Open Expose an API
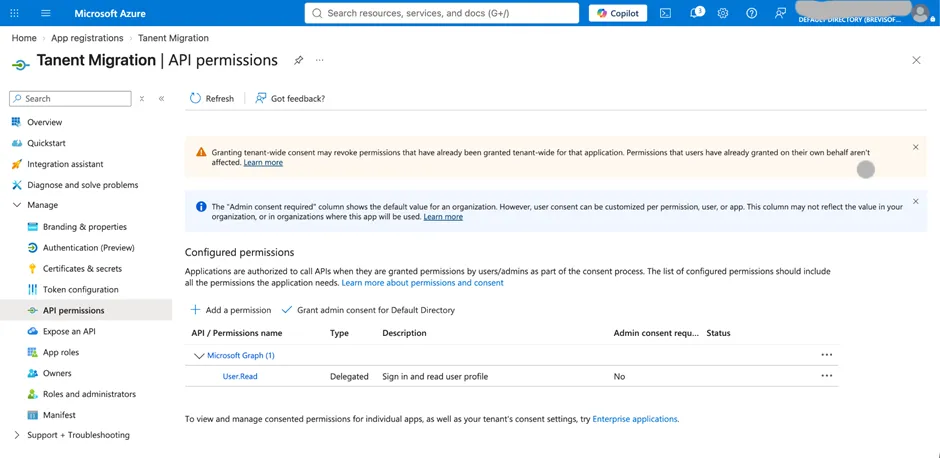The width and height of the screenshot is (940, 458). [69, 332]
